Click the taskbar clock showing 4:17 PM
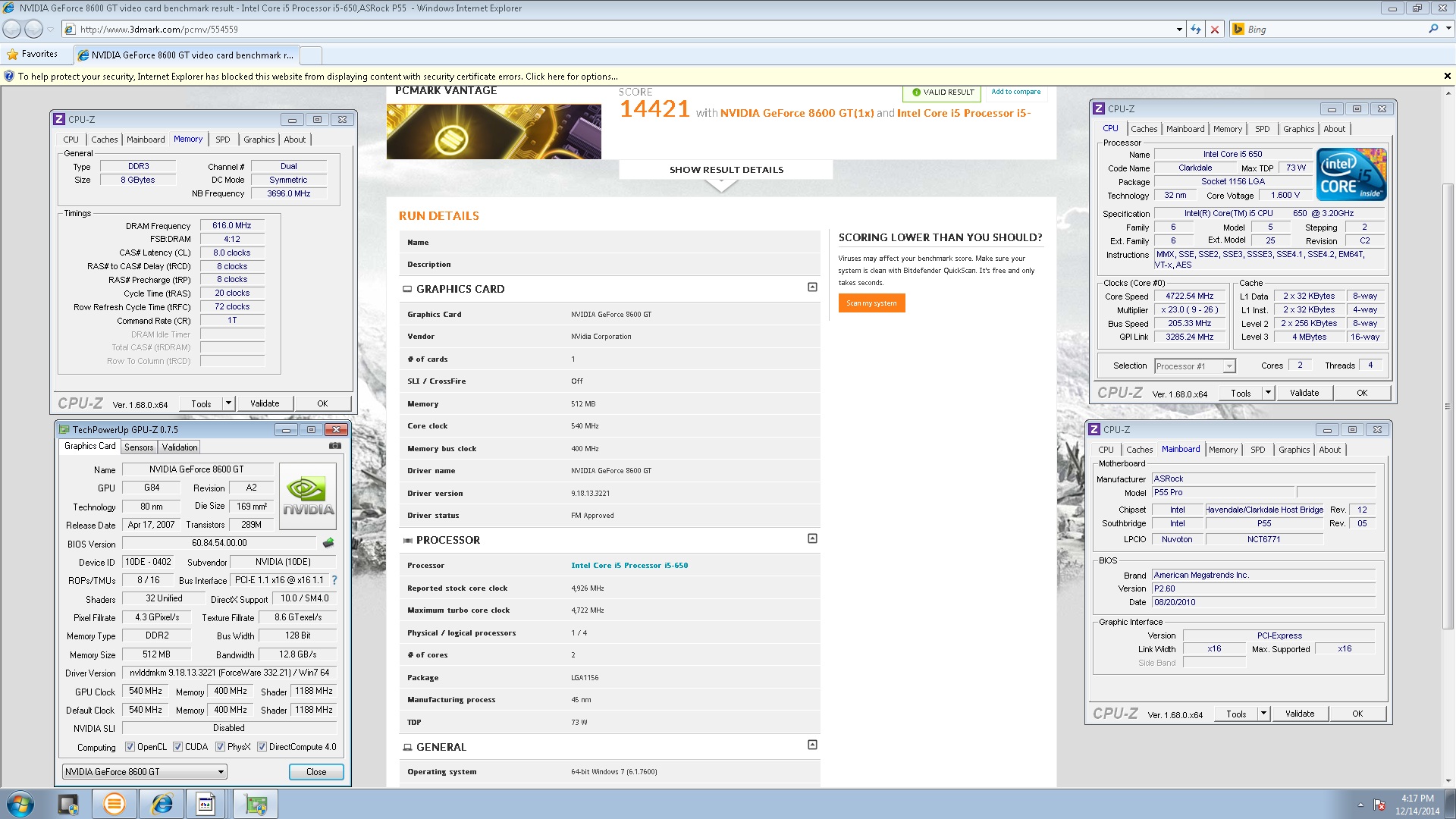Screen dimensions: 1456x819 click(1417, 799)
